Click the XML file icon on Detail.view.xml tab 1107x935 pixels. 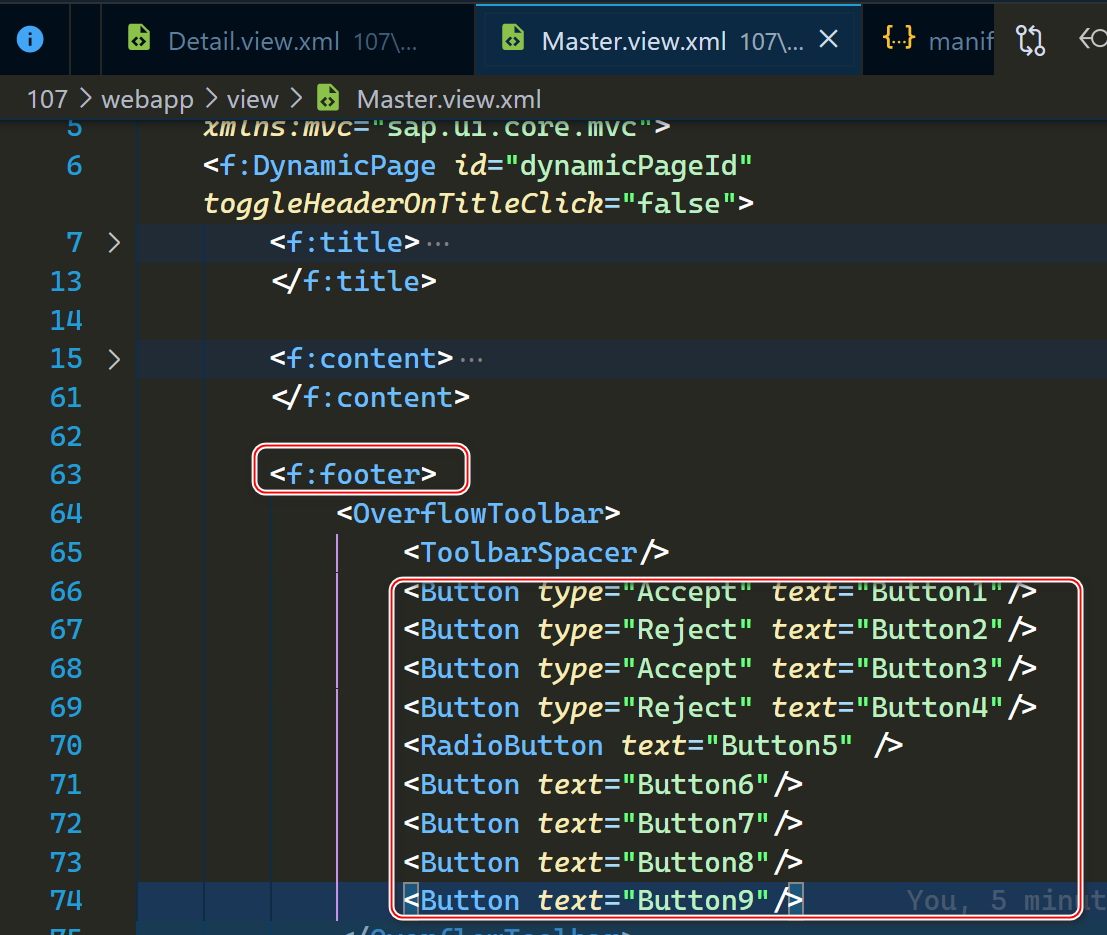click(139, 39)
